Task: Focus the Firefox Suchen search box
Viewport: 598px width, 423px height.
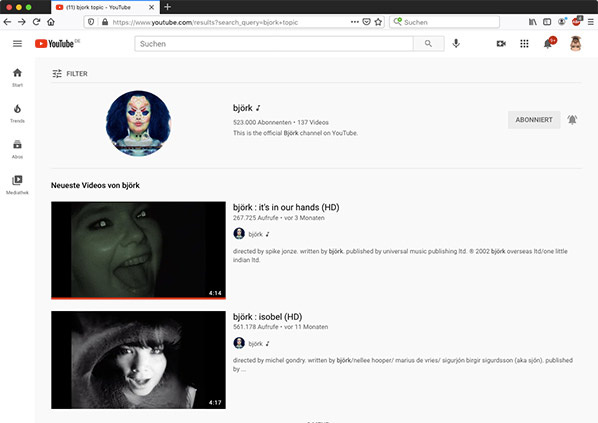Action: click(445, 22)
